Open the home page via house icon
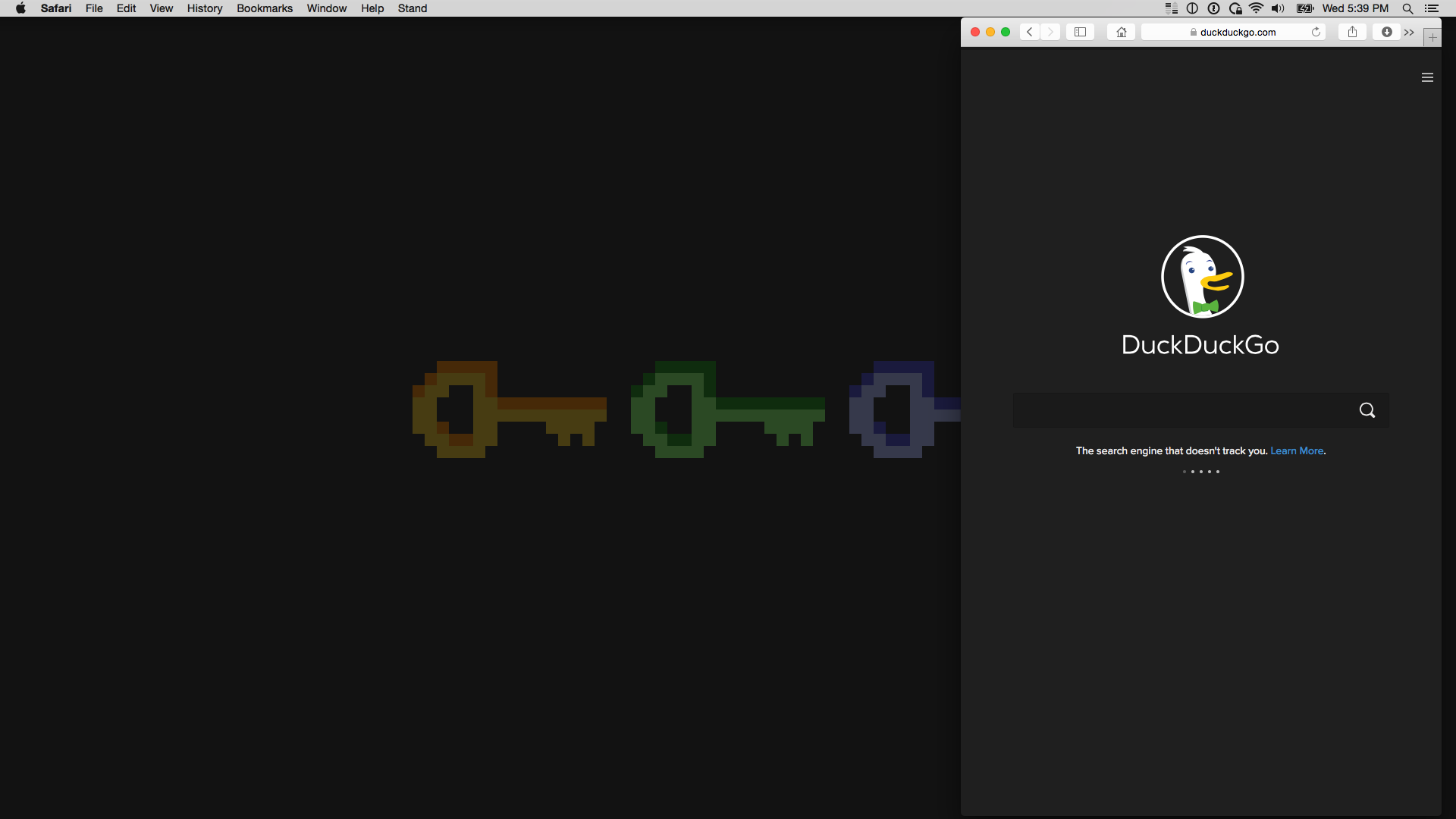 click(x=1121, y=32)
